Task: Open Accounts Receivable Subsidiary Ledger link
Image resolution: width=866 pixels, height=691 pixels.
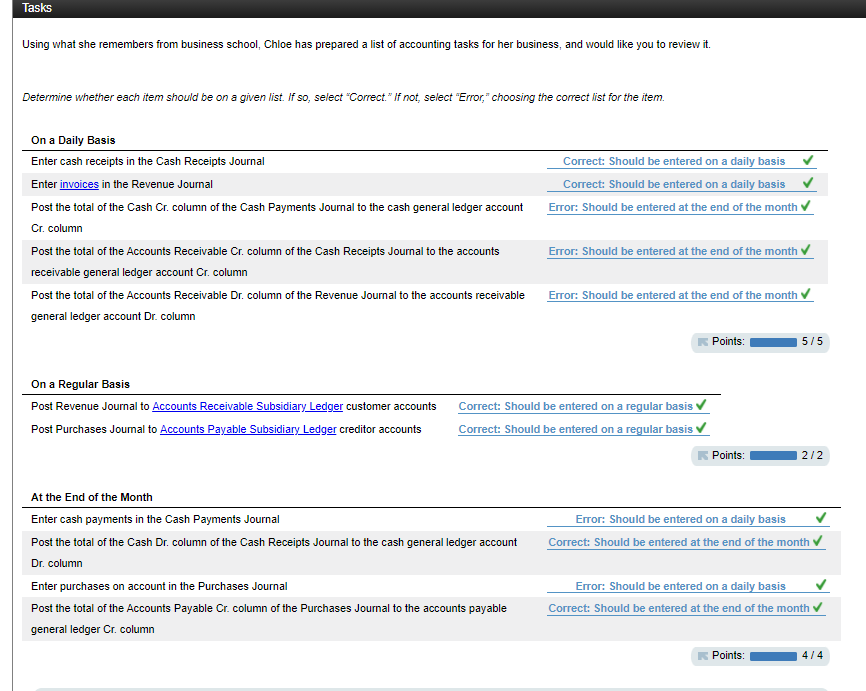Action: [247, 407]
